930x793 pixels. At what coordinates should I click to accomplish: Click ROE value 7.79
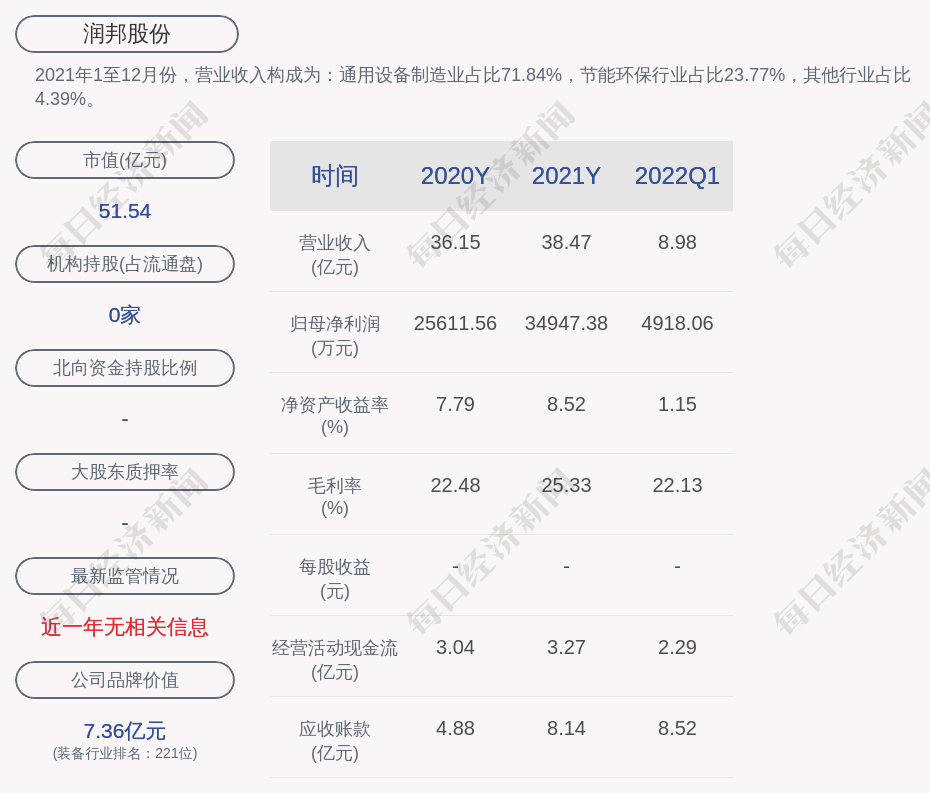pyautogui.click(x=455, y=405)
